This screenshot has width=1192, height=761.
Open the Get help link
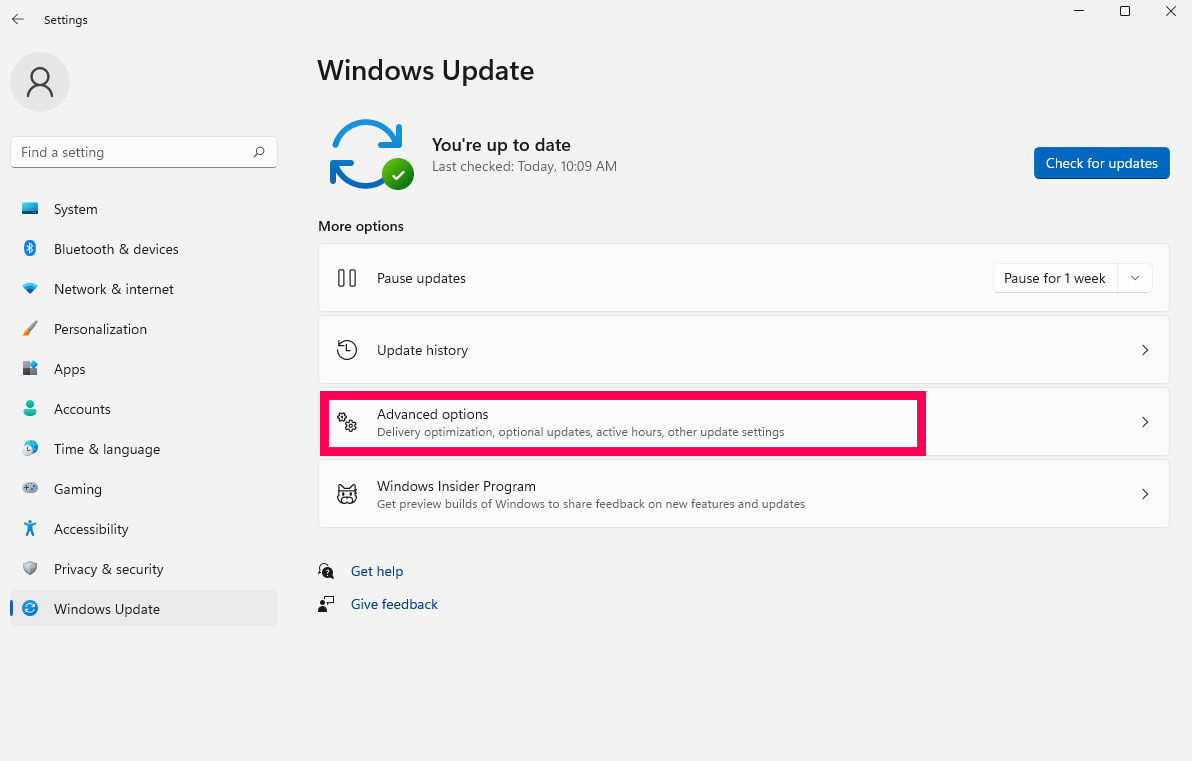tap(377, 571)
